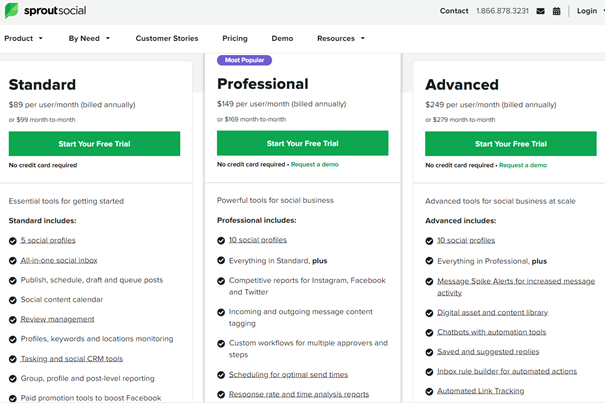
Task: Open Advanced's 10 social profiles link
Action: (466, 240)
